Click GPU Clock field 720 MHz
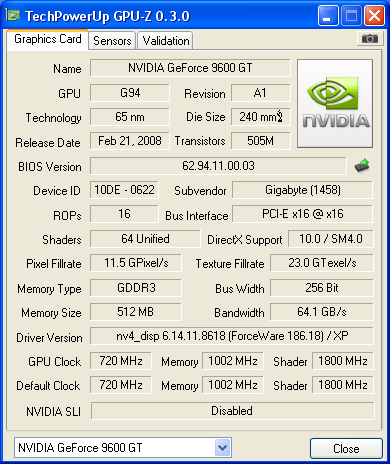The height and width of the screenshot is (464, 390). (x=121, y=361)
